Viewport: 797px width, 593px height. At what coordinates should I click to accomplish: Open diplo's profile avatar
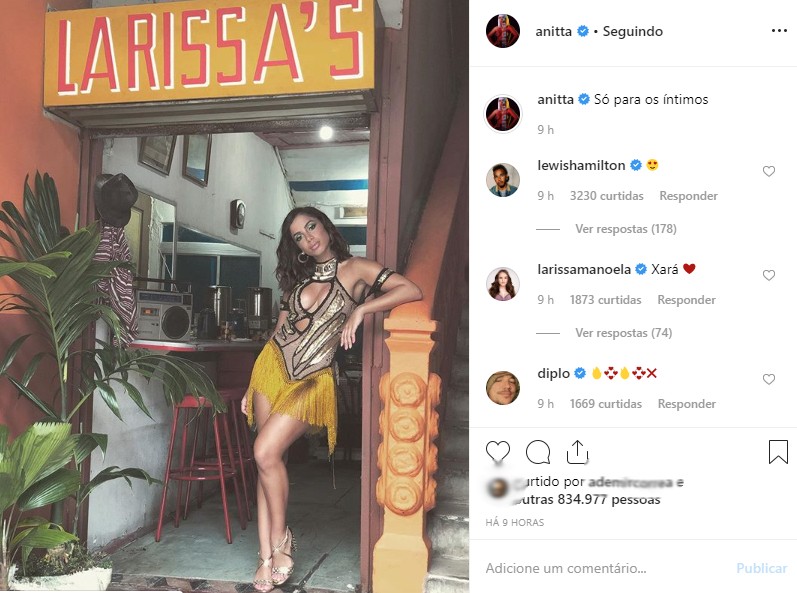tap(503, 388)
